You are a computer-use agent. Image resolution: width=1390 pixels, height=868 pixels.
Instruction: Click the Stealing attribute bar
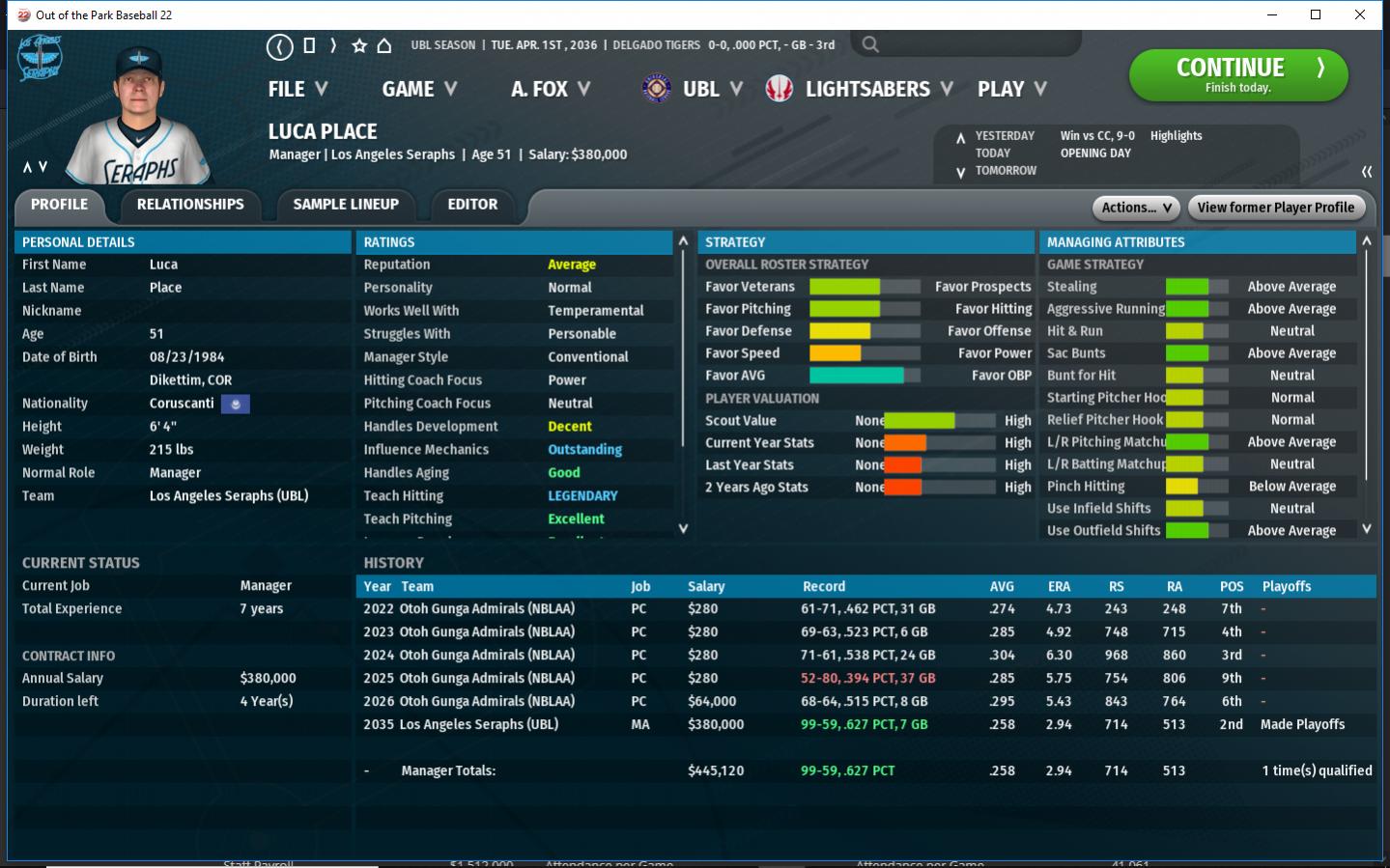(1197, 287)
